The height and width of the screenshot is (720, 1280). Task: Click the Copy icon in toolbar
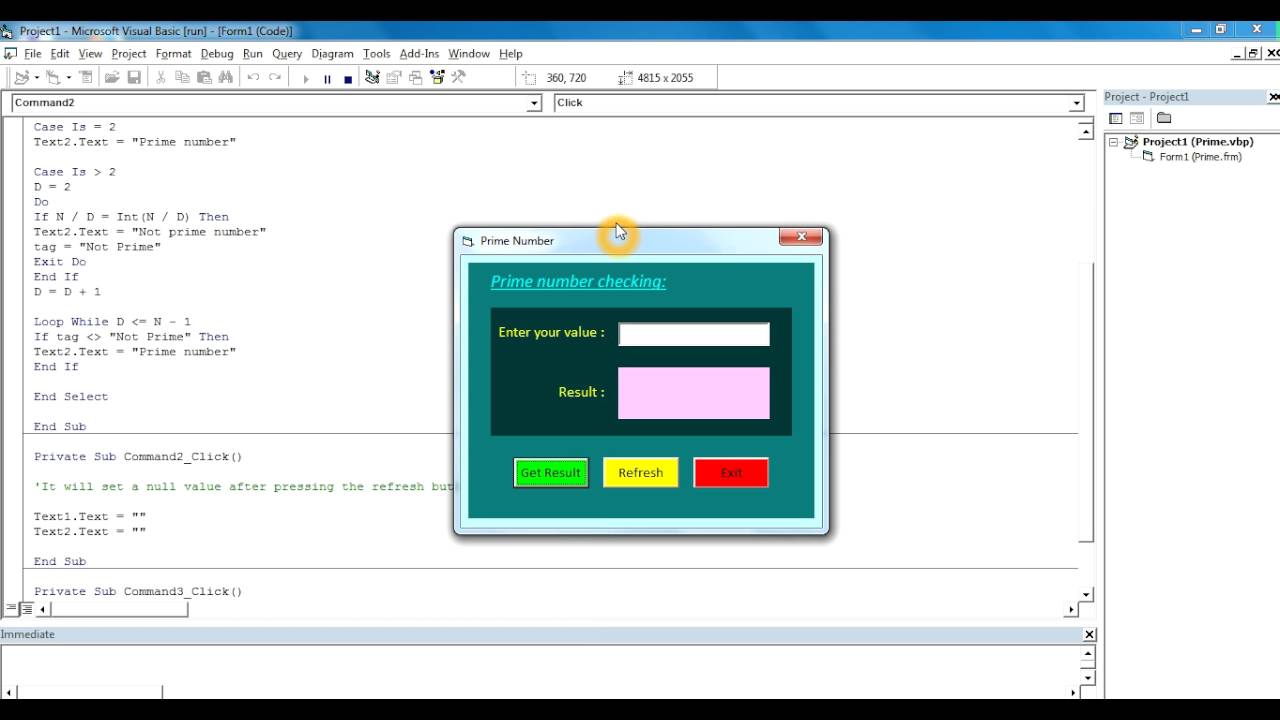[182, 77]
